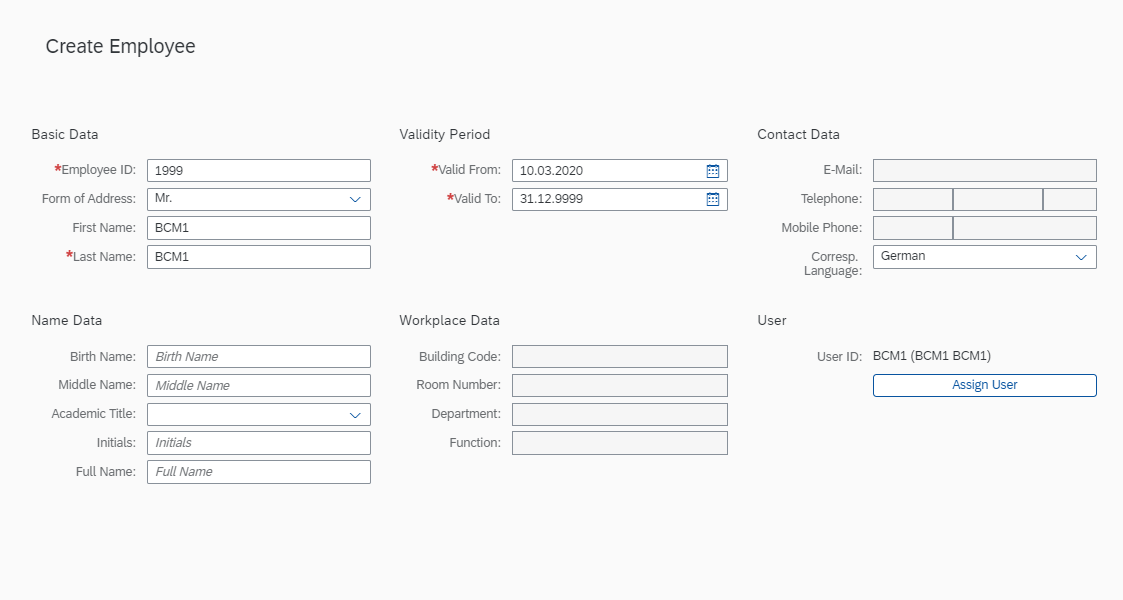
Task: Select the Initials text field
Action: (x=258, y=443)
